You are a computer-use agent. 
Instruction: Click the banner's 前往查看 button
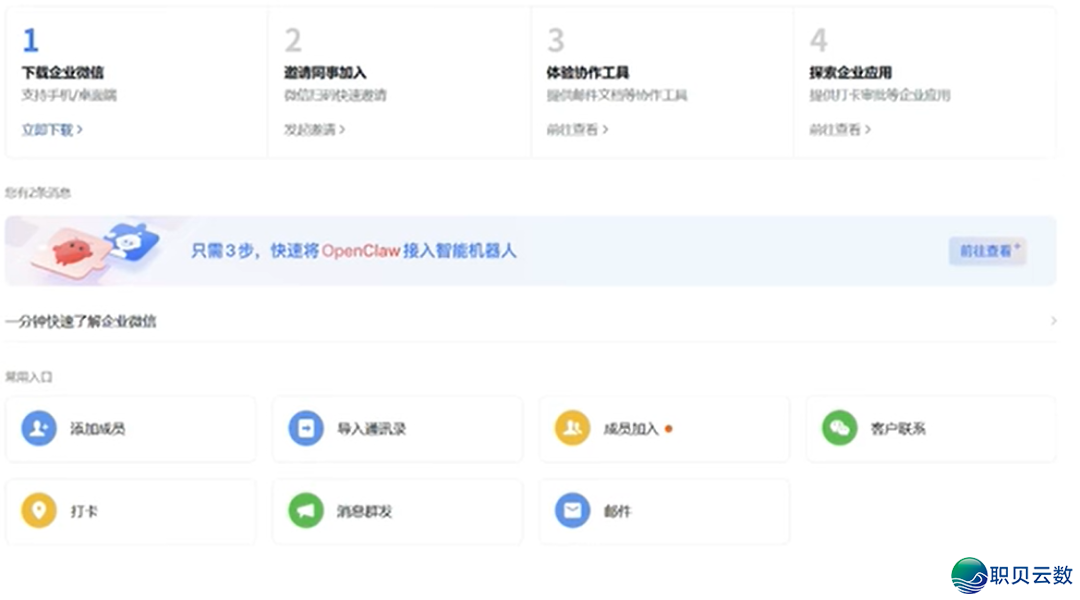[x=986, y=251]
